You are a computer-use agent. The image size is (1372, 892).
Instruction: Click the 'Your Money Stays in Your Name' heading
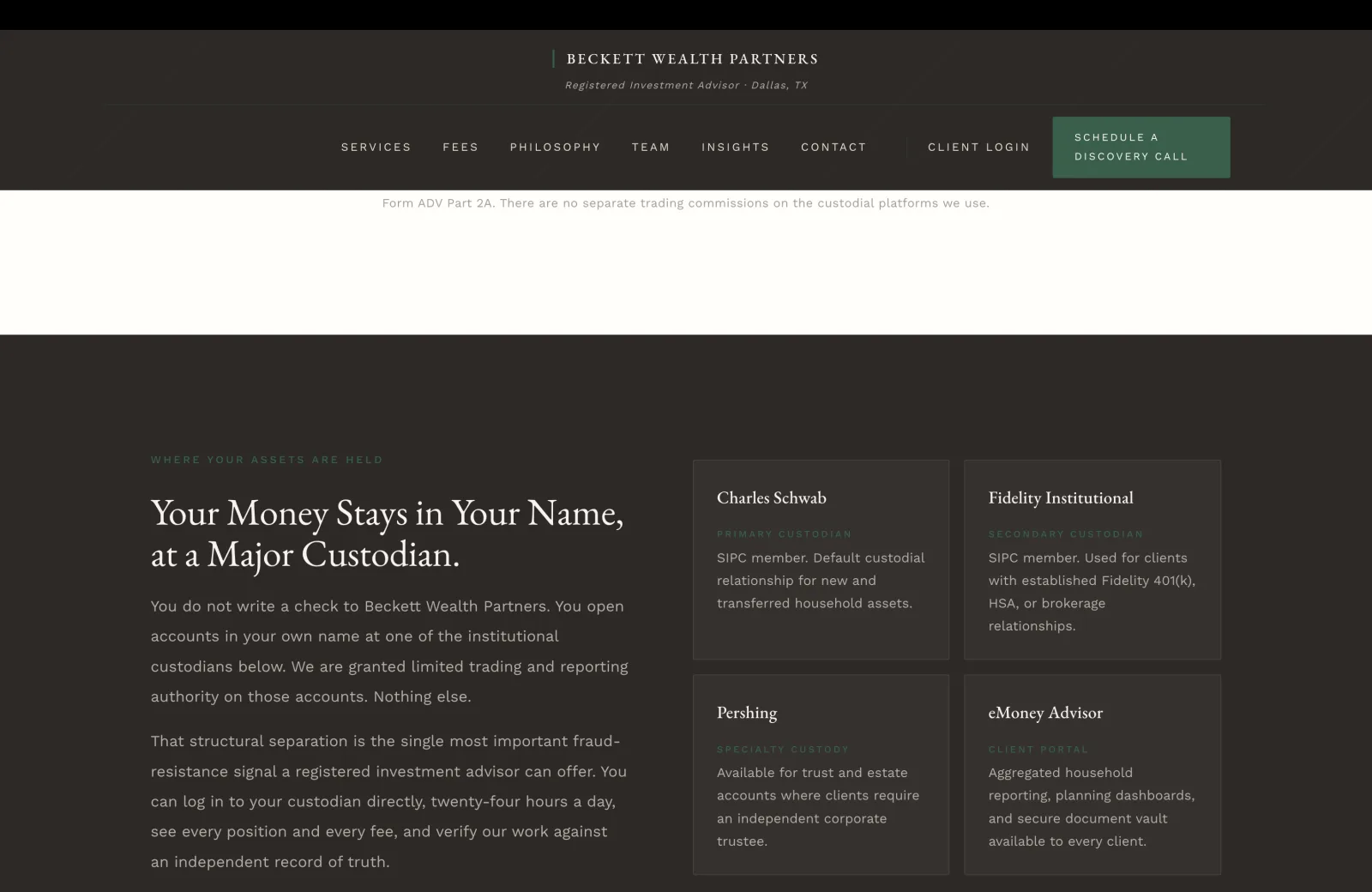(x=388, y=533)
